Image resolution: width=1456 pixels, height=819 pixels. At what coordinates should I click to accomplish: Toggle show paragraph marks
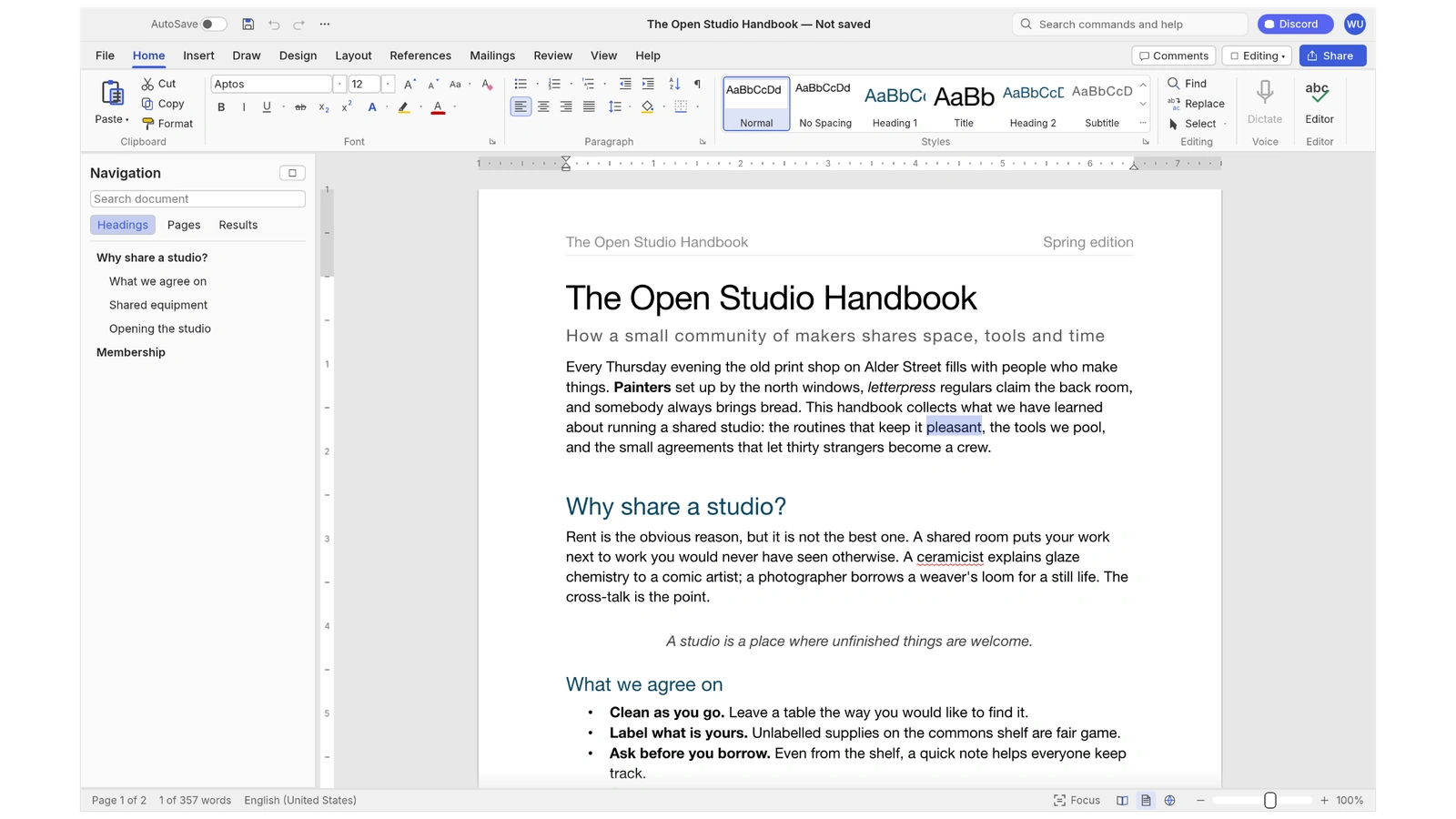[697, 84]
